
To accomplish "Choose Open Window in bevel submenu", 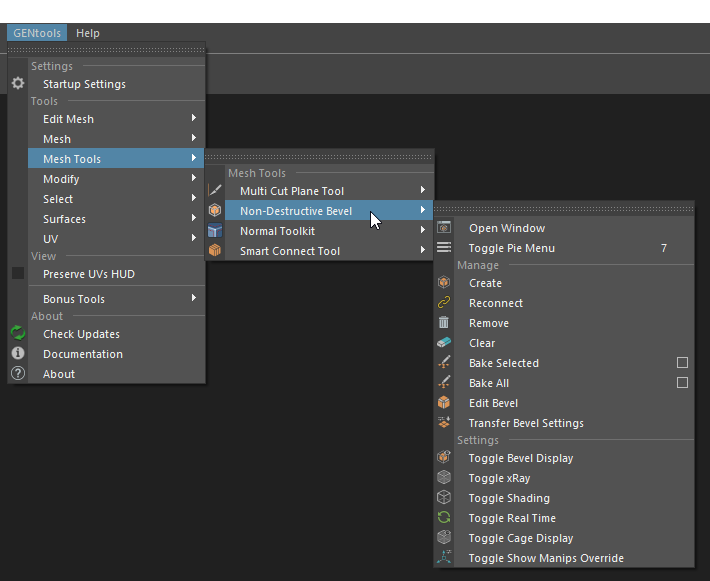I will [x=507, y=228].
